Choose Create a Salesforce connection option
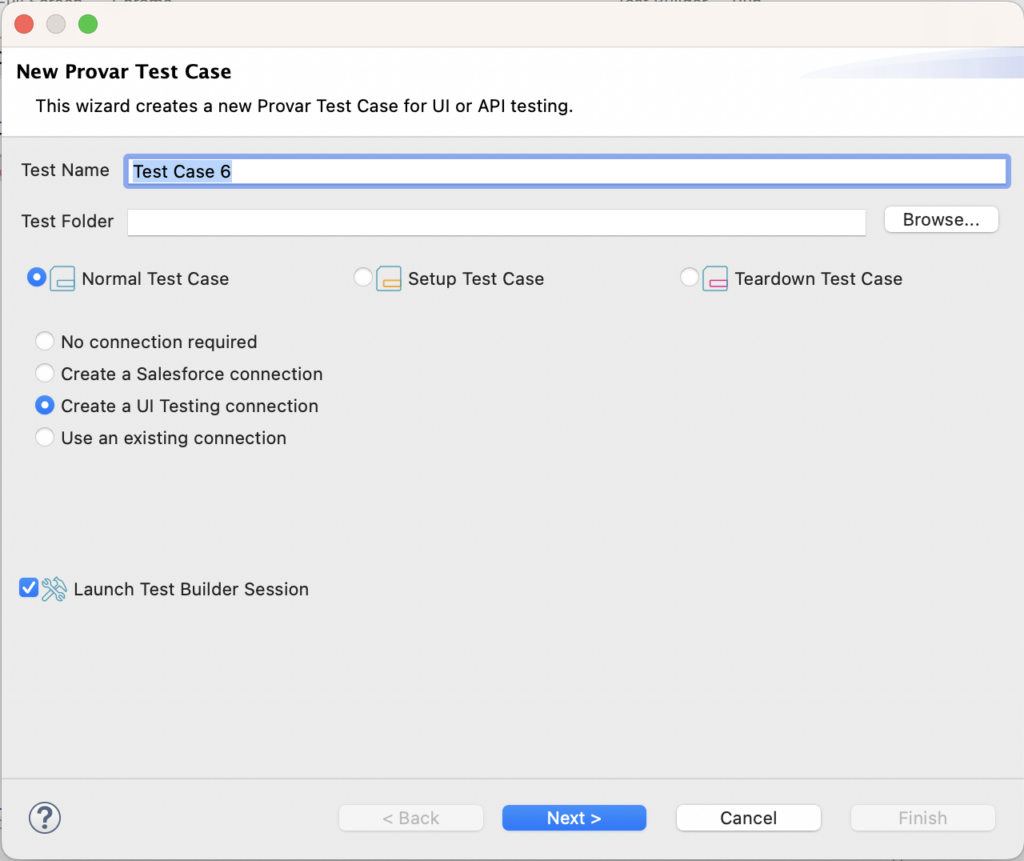Screen dimensions: 1024x861 pyautogui.click(x=44, y=373)
